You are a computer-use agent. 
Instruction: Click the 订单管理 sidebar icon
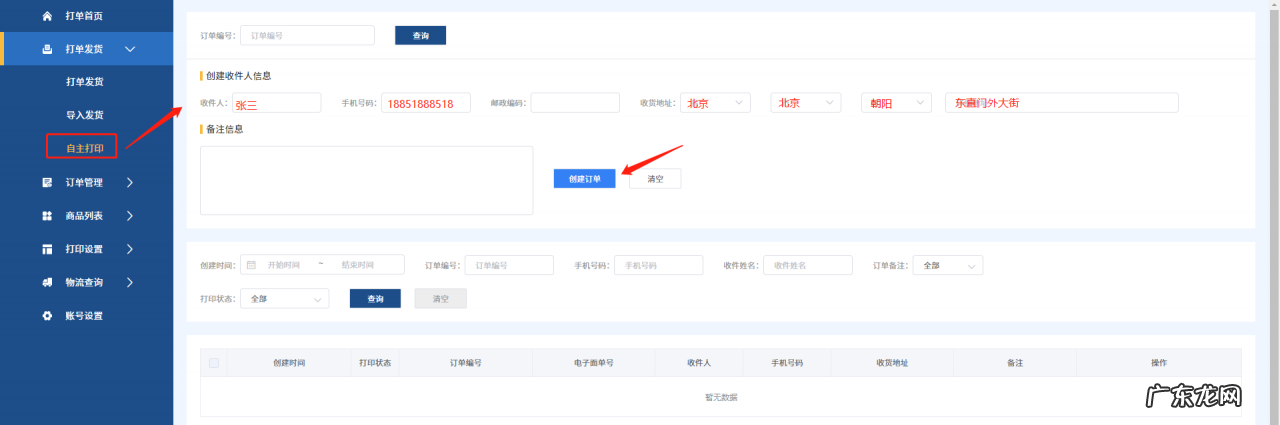(x=47, y=182)
